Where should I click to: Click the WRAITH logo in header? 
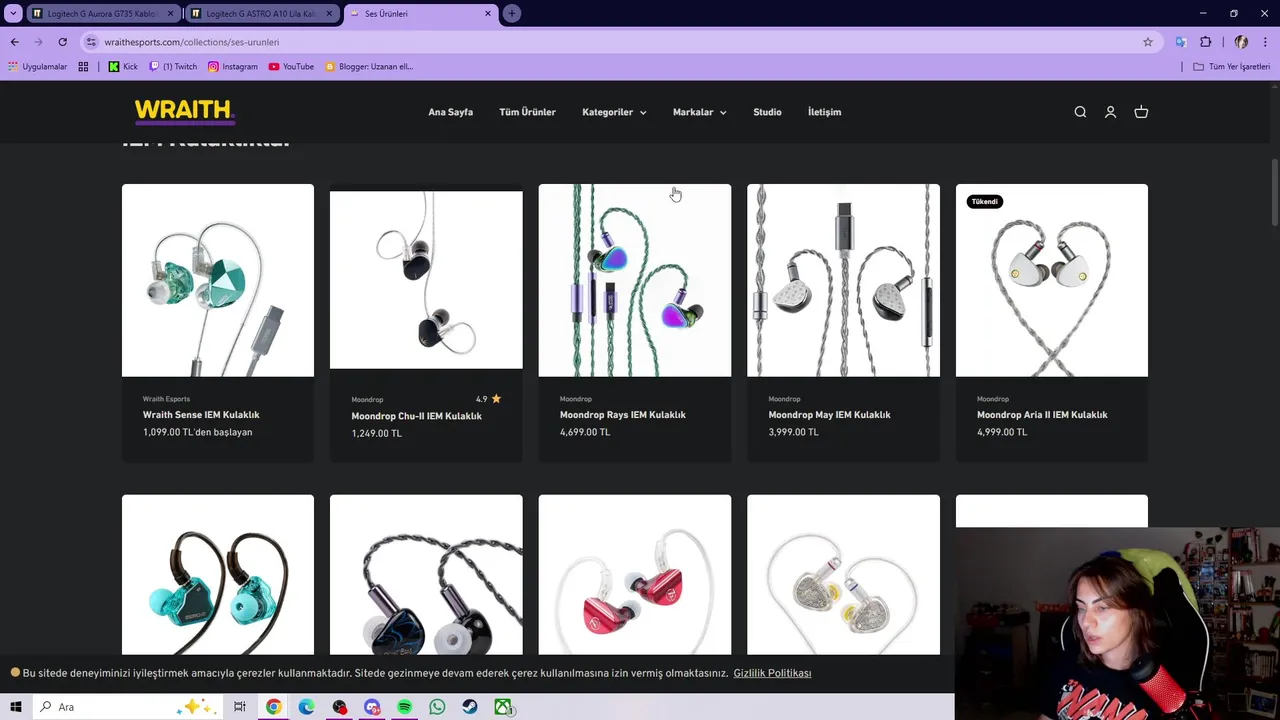click(184, 111)
